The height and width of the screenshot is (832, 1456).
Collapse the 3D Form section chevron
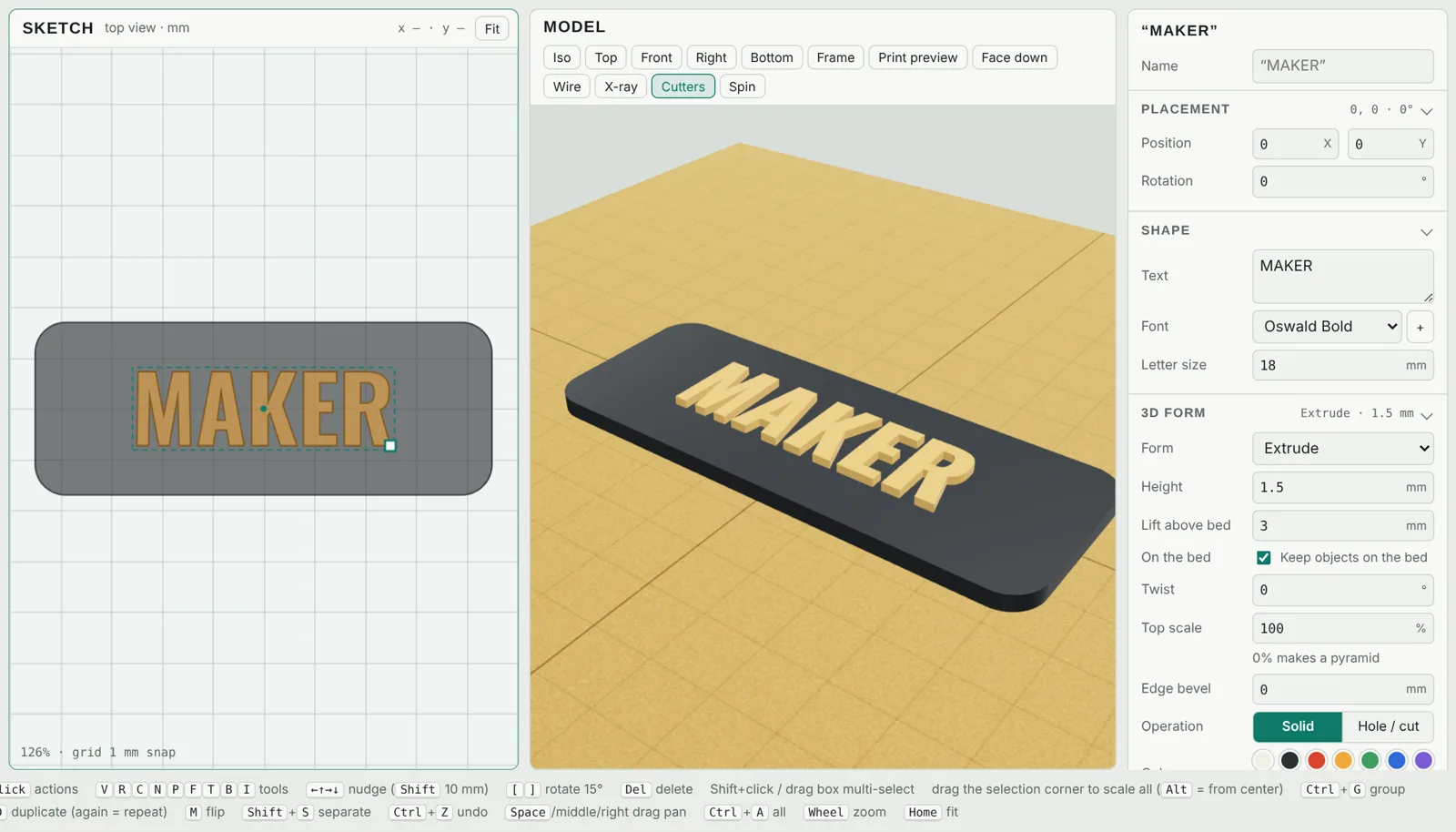1426,415
